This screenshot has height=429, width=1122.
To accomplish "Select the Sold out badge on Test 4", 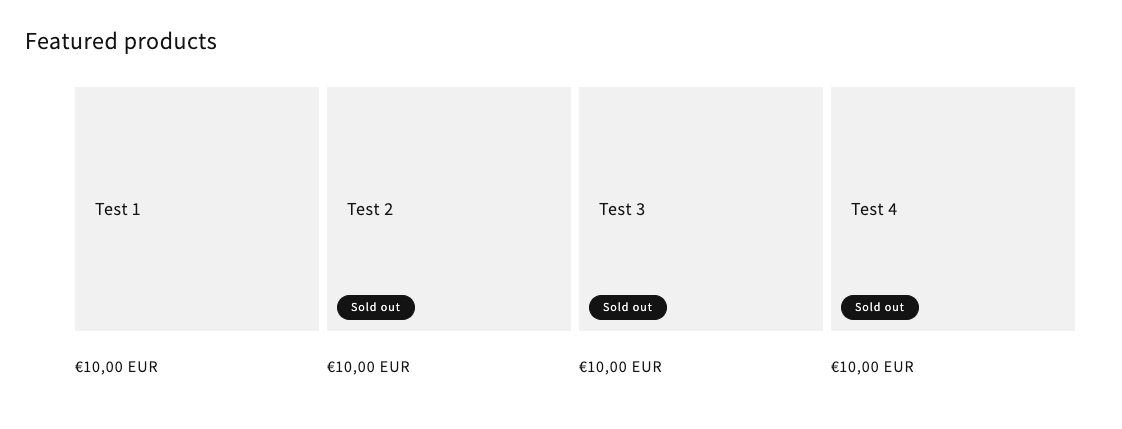I will [x=880, y=307].
